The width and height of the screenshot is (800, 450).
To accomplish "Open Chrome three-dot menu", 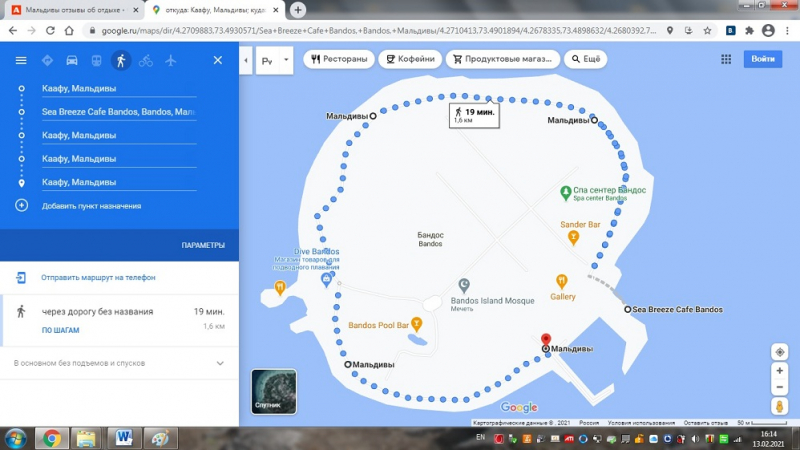I will (x=787, y=31).
